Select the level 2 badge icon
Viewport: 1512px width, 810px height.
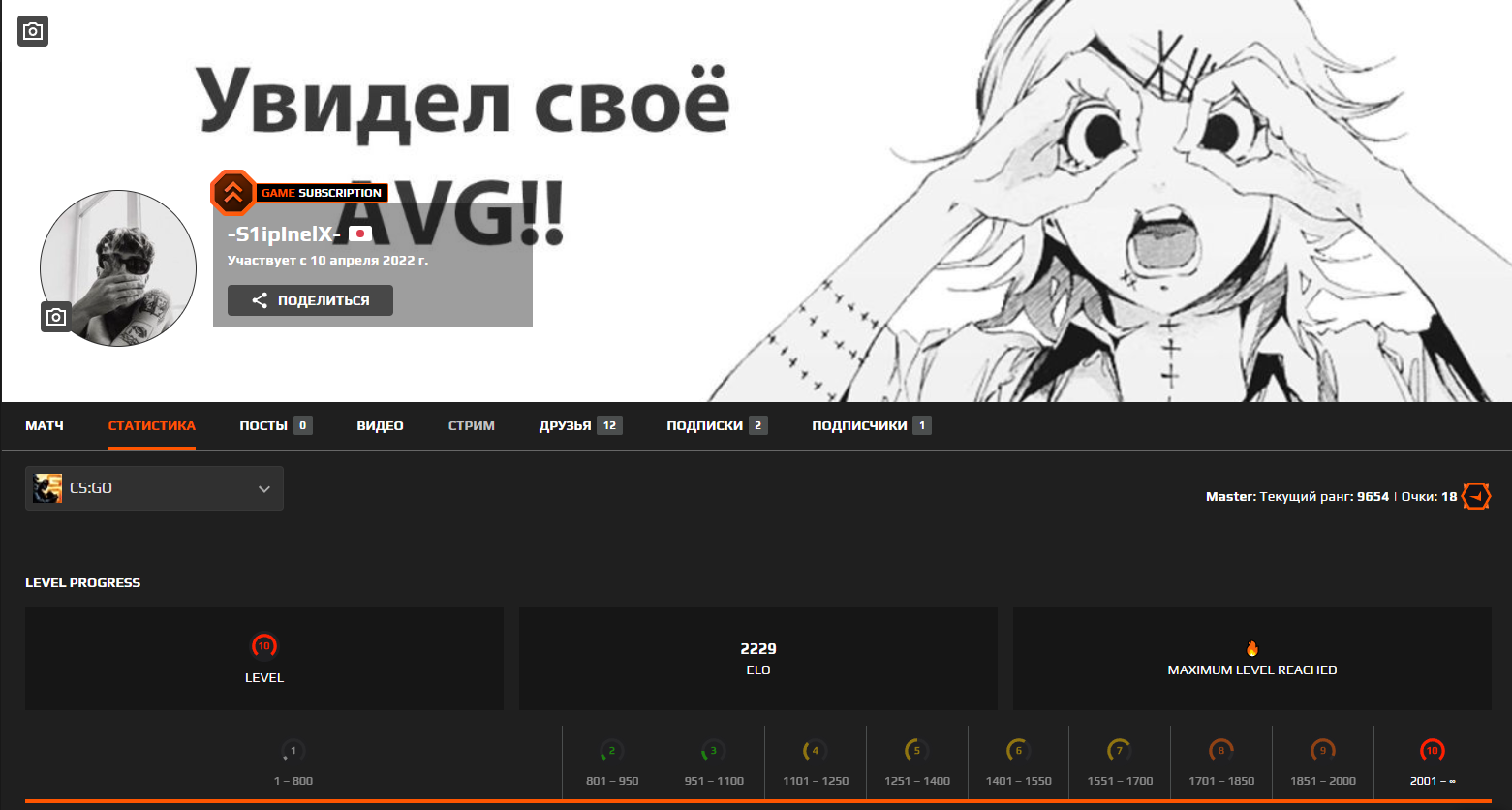612,750
